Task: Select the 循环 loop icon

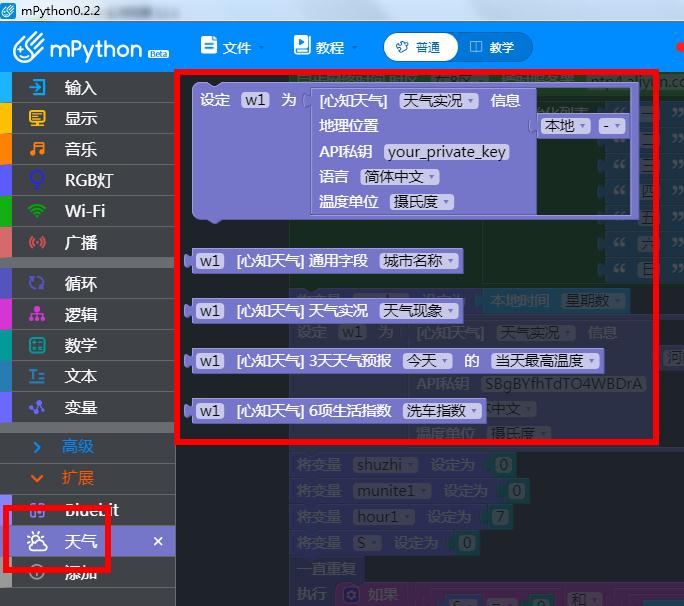Action: [x=37, y=283]
